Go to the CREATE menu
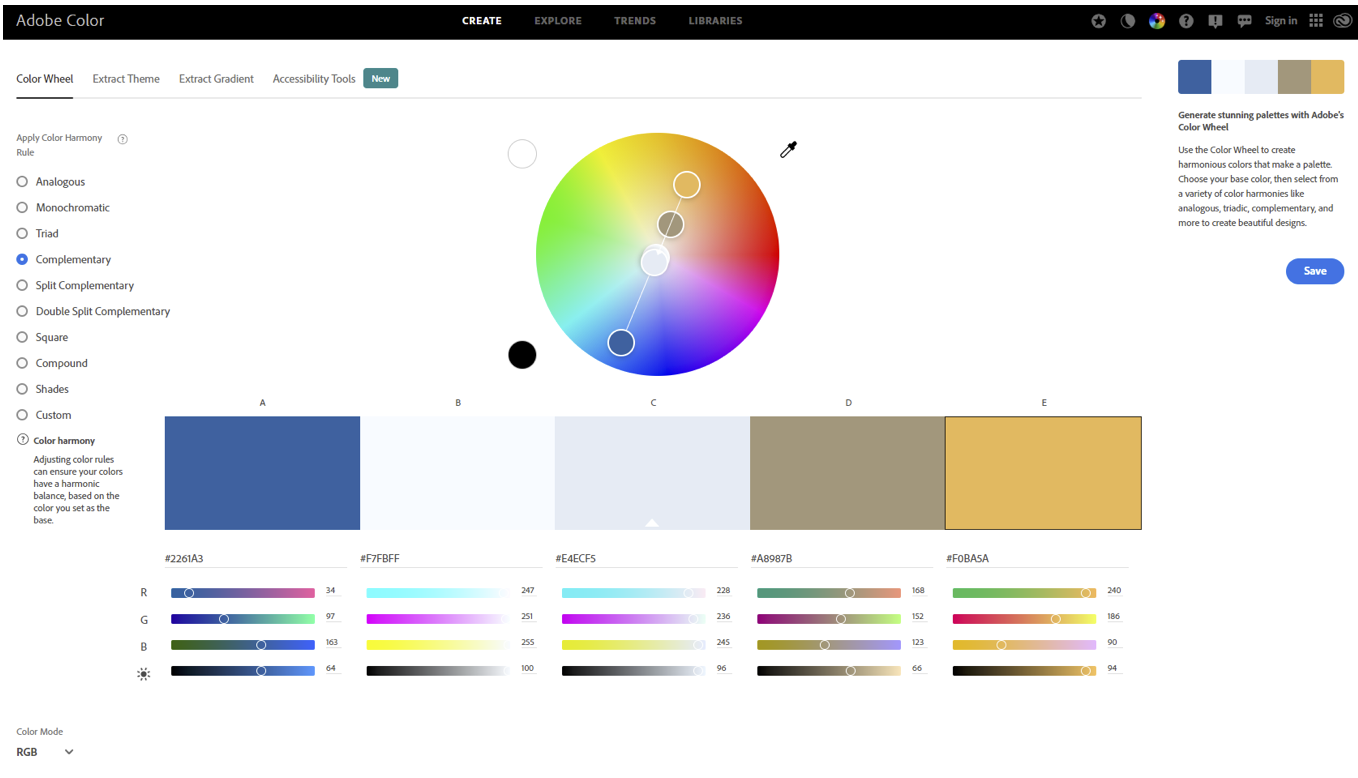This screenshot has width=1358, height=778. [x=482, y=21]
